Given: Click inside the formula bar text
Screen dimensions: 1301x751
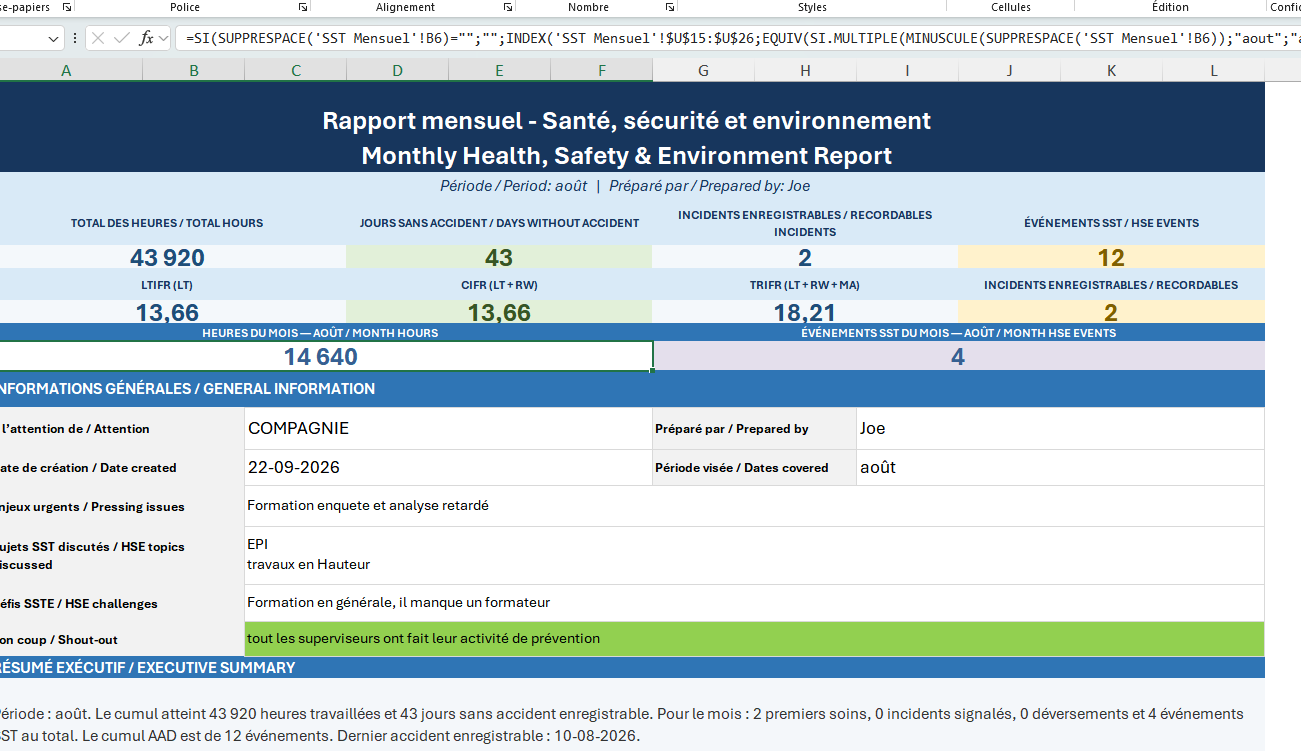Looking at the screenshot, I should (x=738, y=39).
